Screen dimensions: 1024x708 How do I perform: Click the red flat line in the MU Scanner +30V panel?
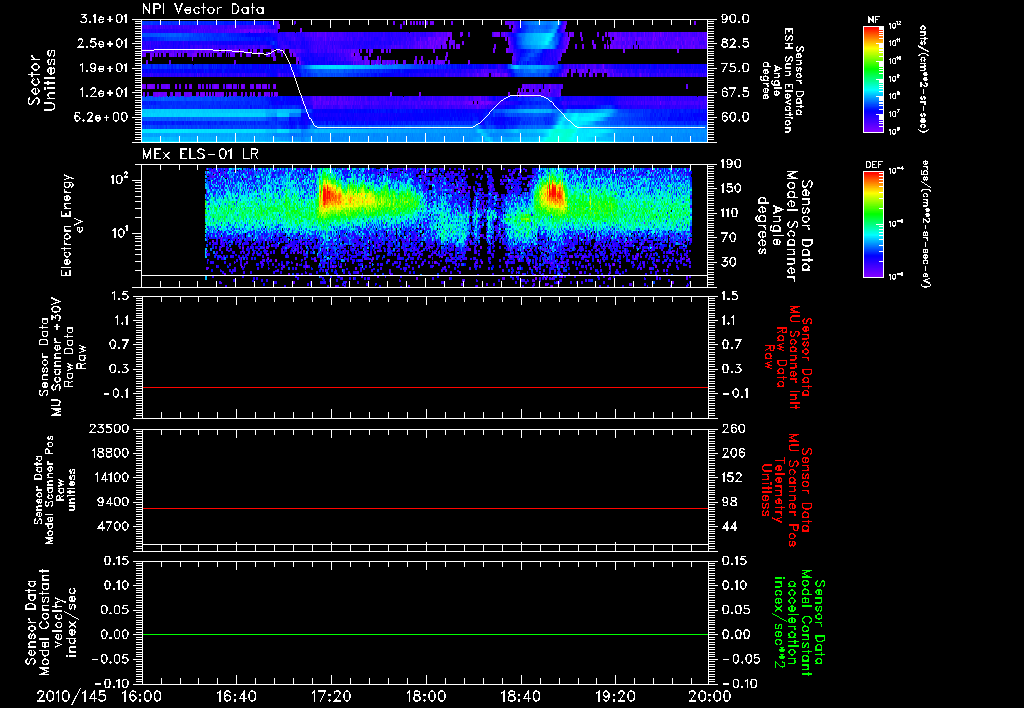424,387
